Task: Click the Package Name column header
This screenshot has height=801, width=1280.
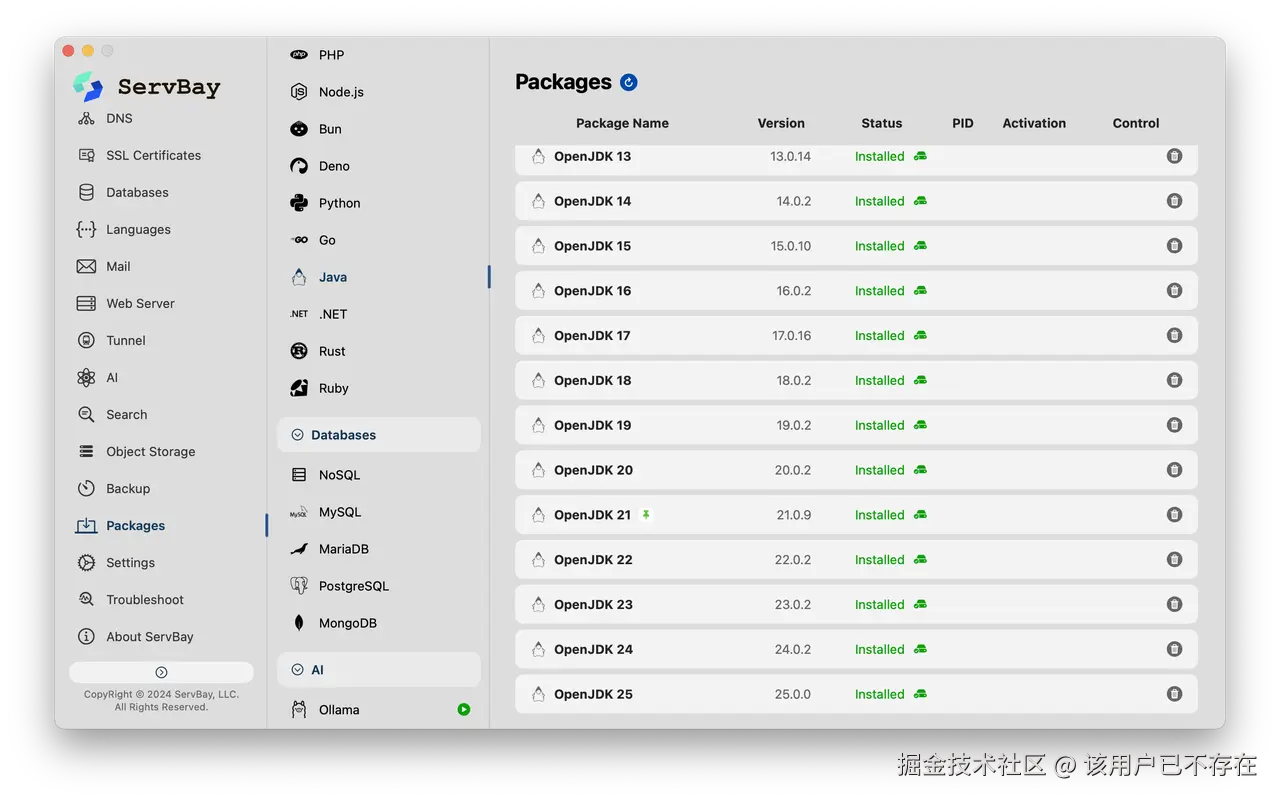Action: coord(622,123)
